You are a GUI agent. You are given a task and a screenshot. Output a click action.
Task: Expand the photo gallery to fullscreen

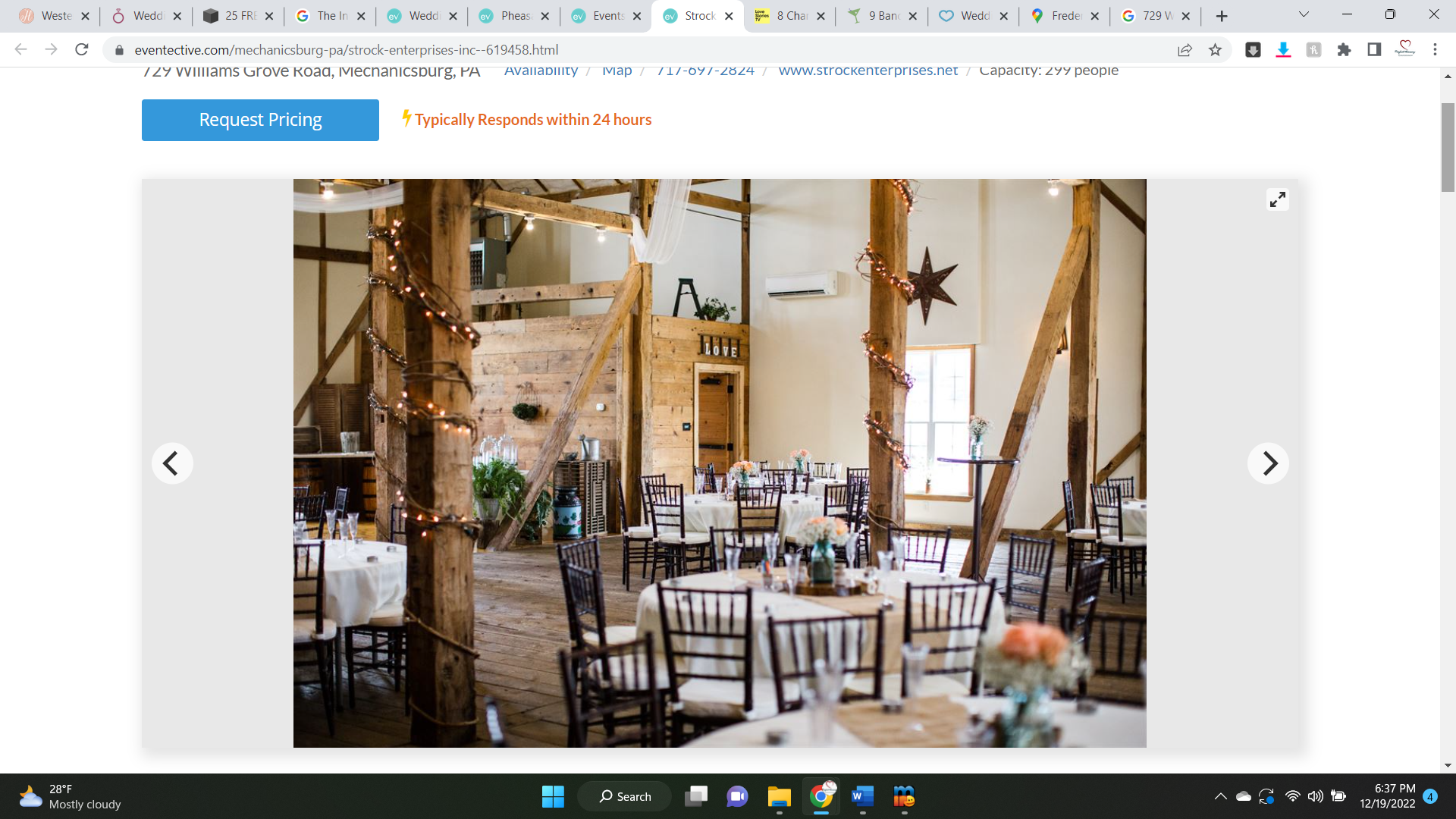click(1278, 199)
